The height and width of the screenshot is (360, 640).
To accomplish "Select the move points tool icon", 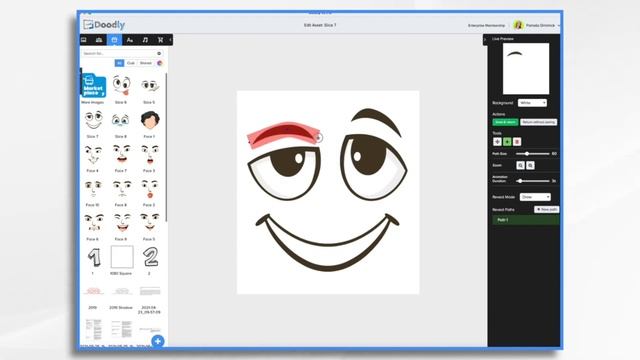I will coord(497,142).
